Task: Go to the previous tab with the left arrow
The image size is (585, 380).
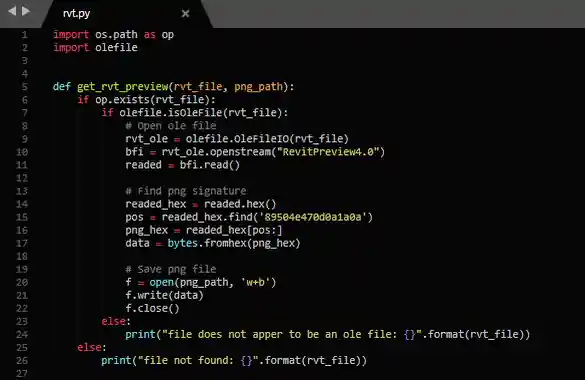Action: 12,11
